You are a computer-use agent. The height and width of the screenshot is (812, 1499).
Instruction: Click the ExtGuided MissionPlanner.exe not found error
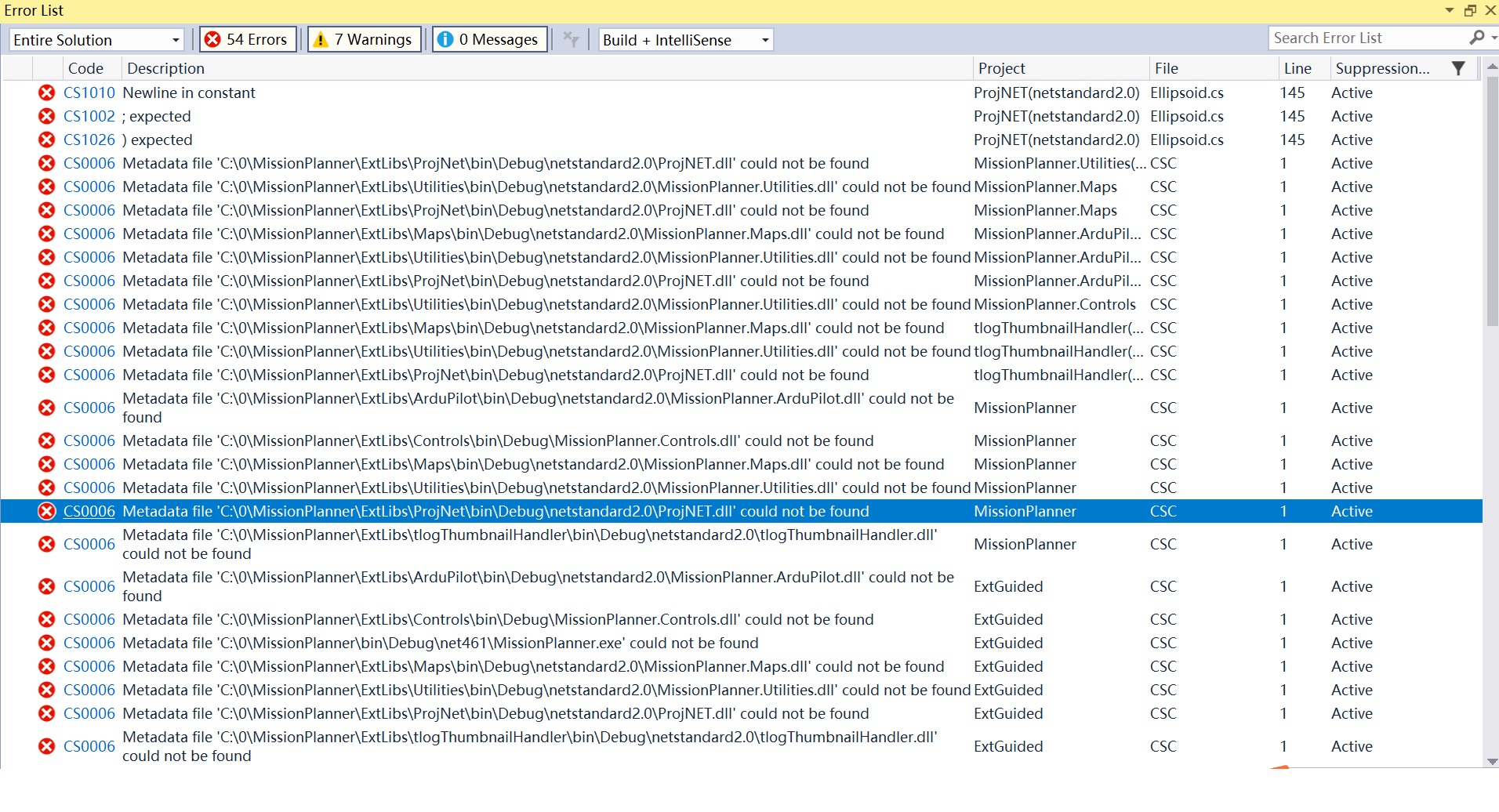(441, 643)
